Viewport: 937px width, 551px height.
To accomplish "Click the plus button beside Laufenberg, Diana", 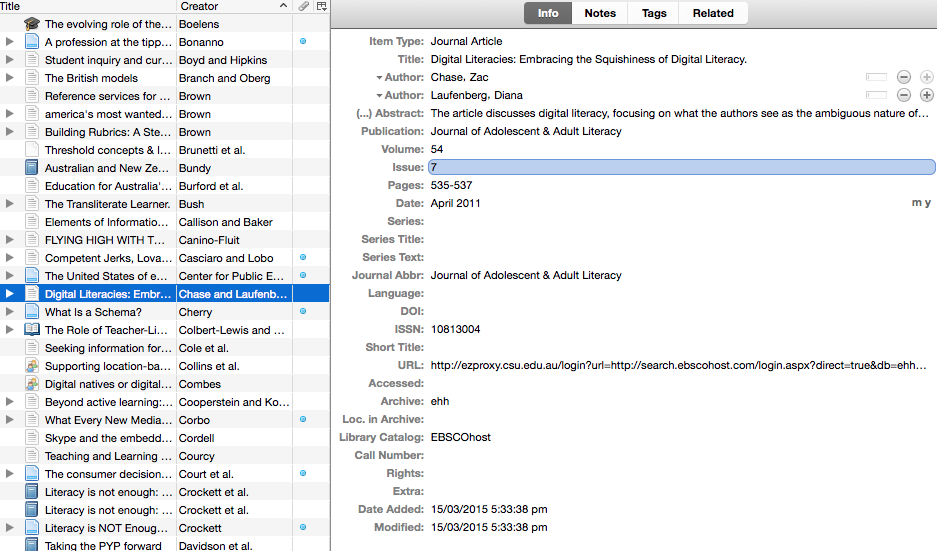I will (927, 95).
